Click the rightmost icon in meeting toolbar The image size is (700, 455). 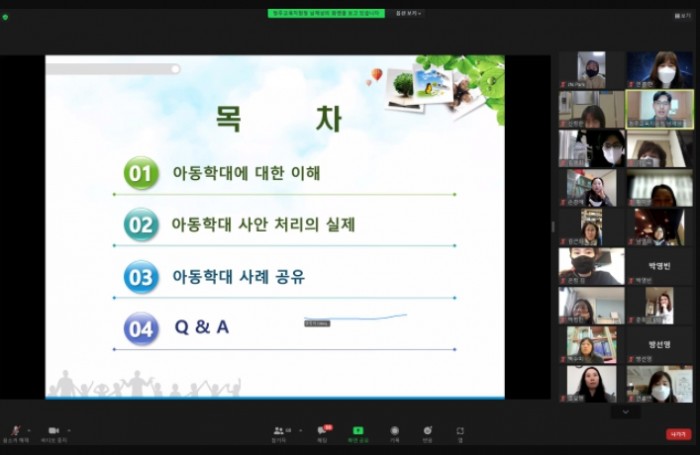click(x=460, y=431)
